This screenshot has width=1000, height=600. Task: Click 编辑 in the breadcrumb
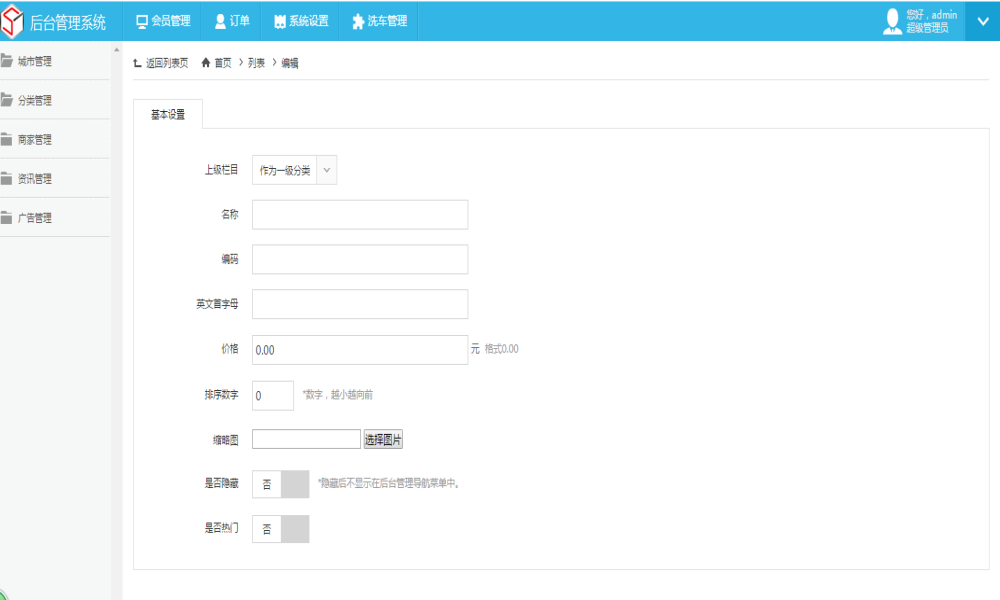[x=290, y=63]
